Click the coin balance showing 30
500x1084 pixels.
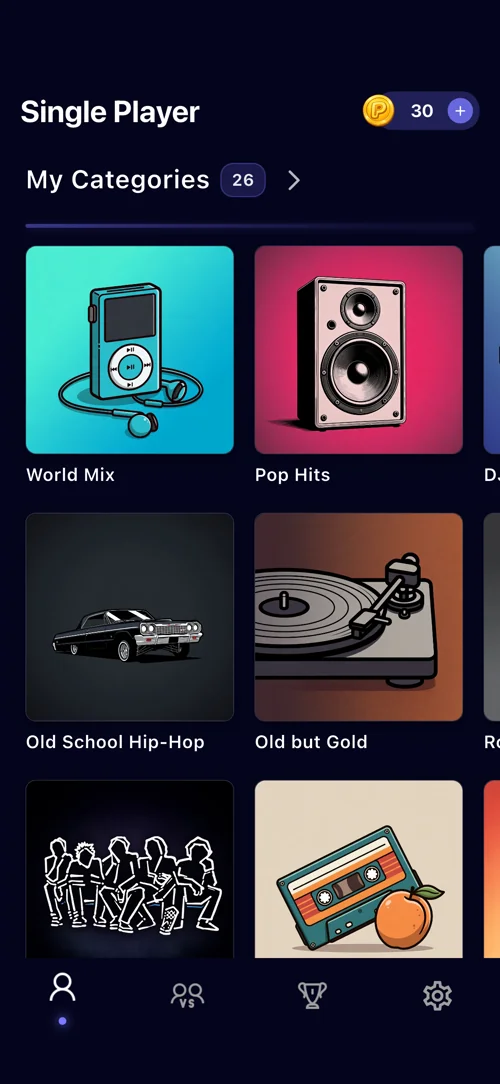pyautogui.click(x=422, y=111)
